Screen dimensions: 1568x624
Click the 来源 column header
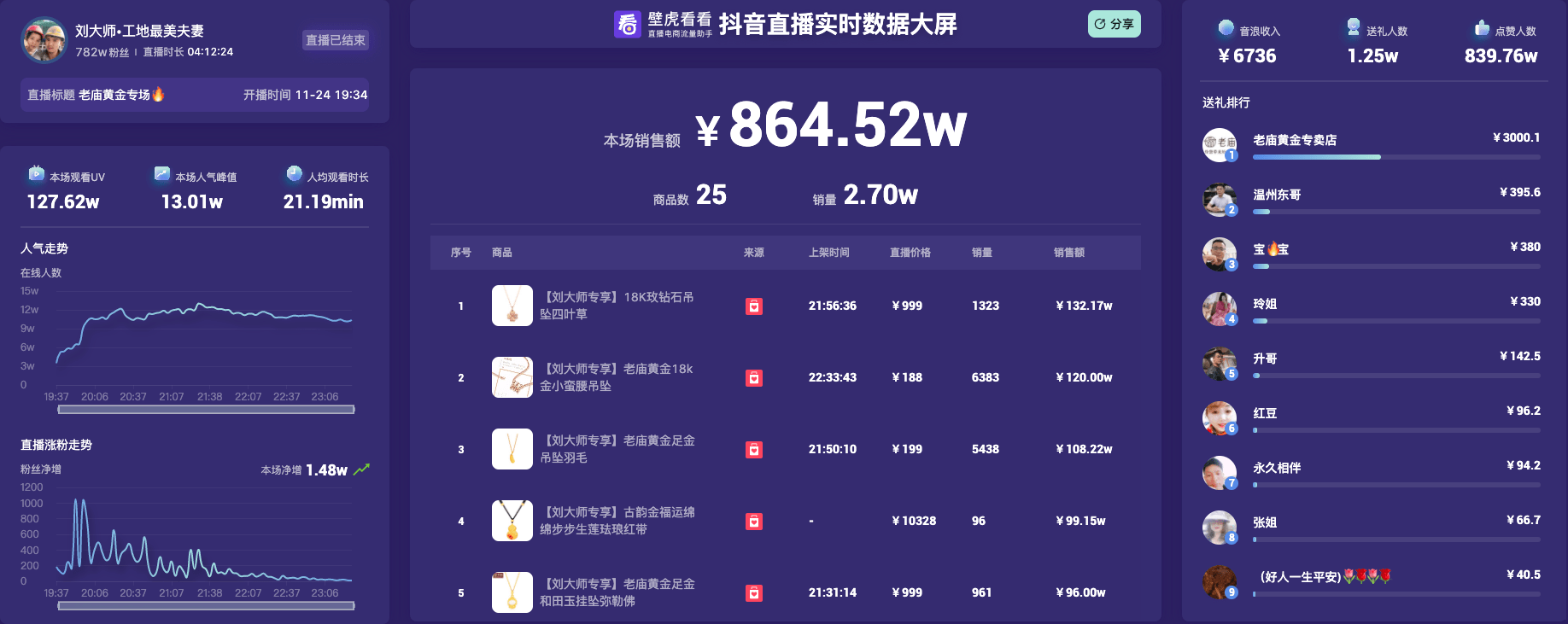pyautogui.click(x=754, y=253)
